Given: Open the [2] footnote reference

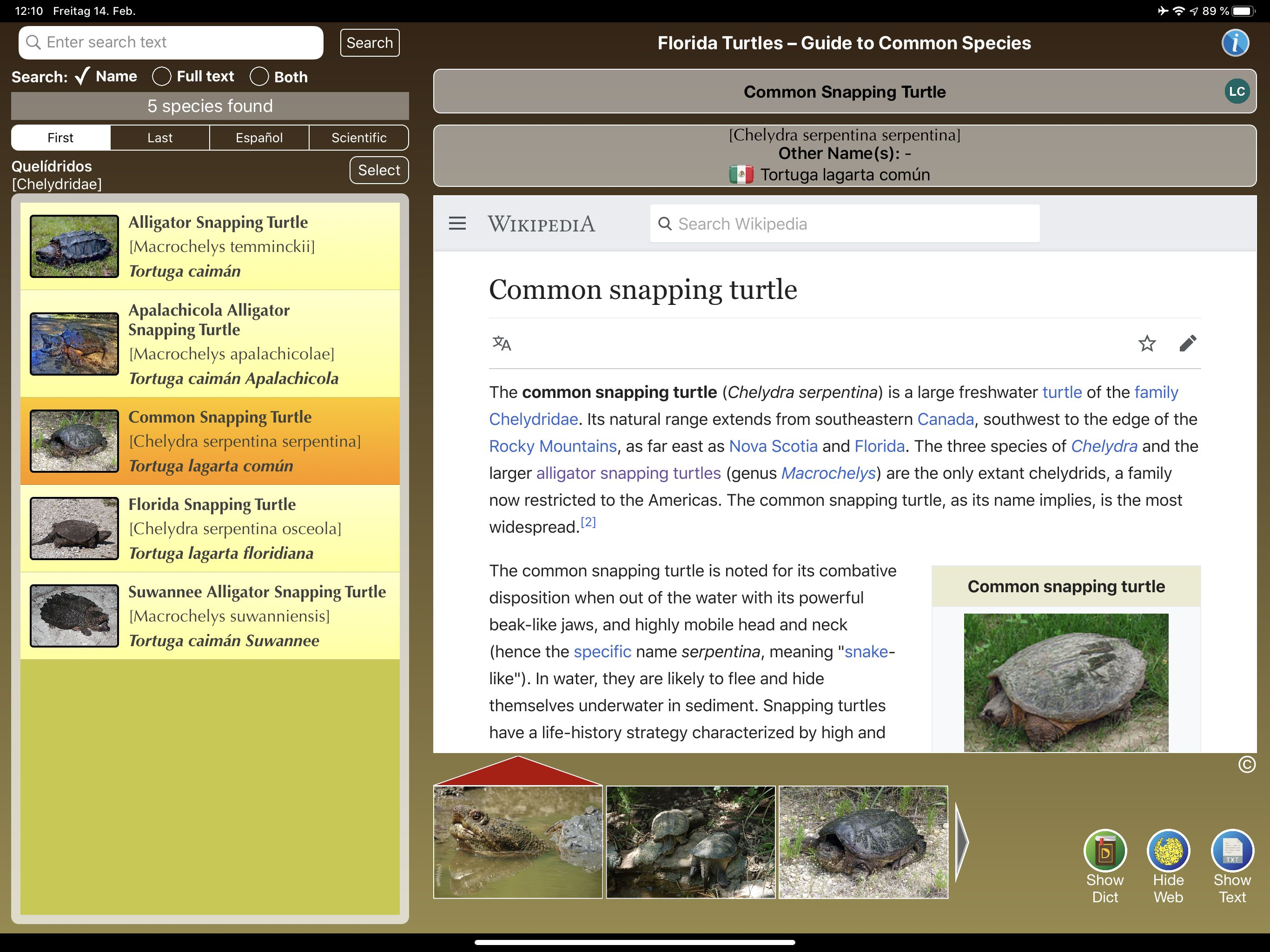Looking at the screenshot, I should (588, 522).
